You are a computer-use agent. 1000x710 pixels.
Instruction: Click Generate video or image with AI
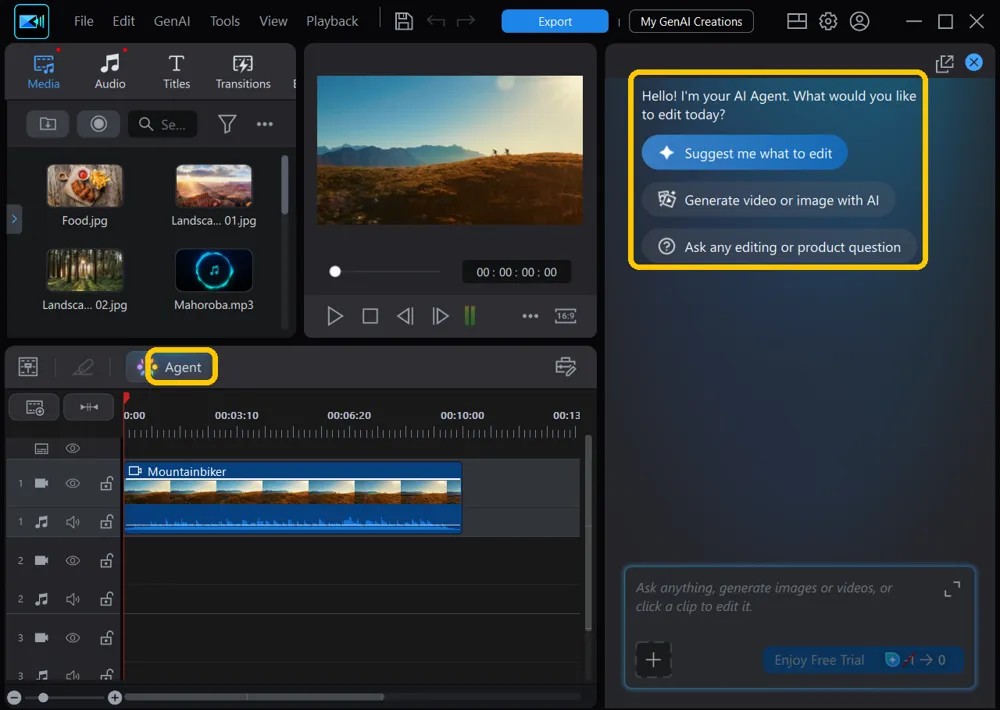point(768,200)
